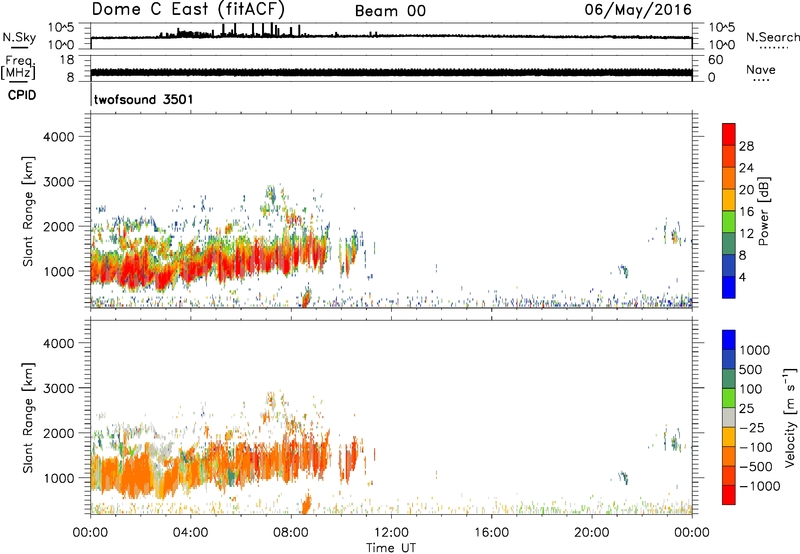The width and height of the screenshot is (800, 554).
Task: Click the 'CPID' row label
Action: [22, 95]
